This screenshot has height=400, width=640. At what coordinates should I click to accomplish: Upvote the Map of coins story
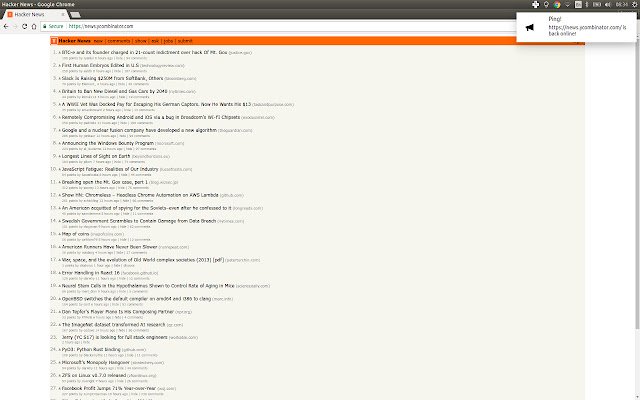(x=60, y=234)
